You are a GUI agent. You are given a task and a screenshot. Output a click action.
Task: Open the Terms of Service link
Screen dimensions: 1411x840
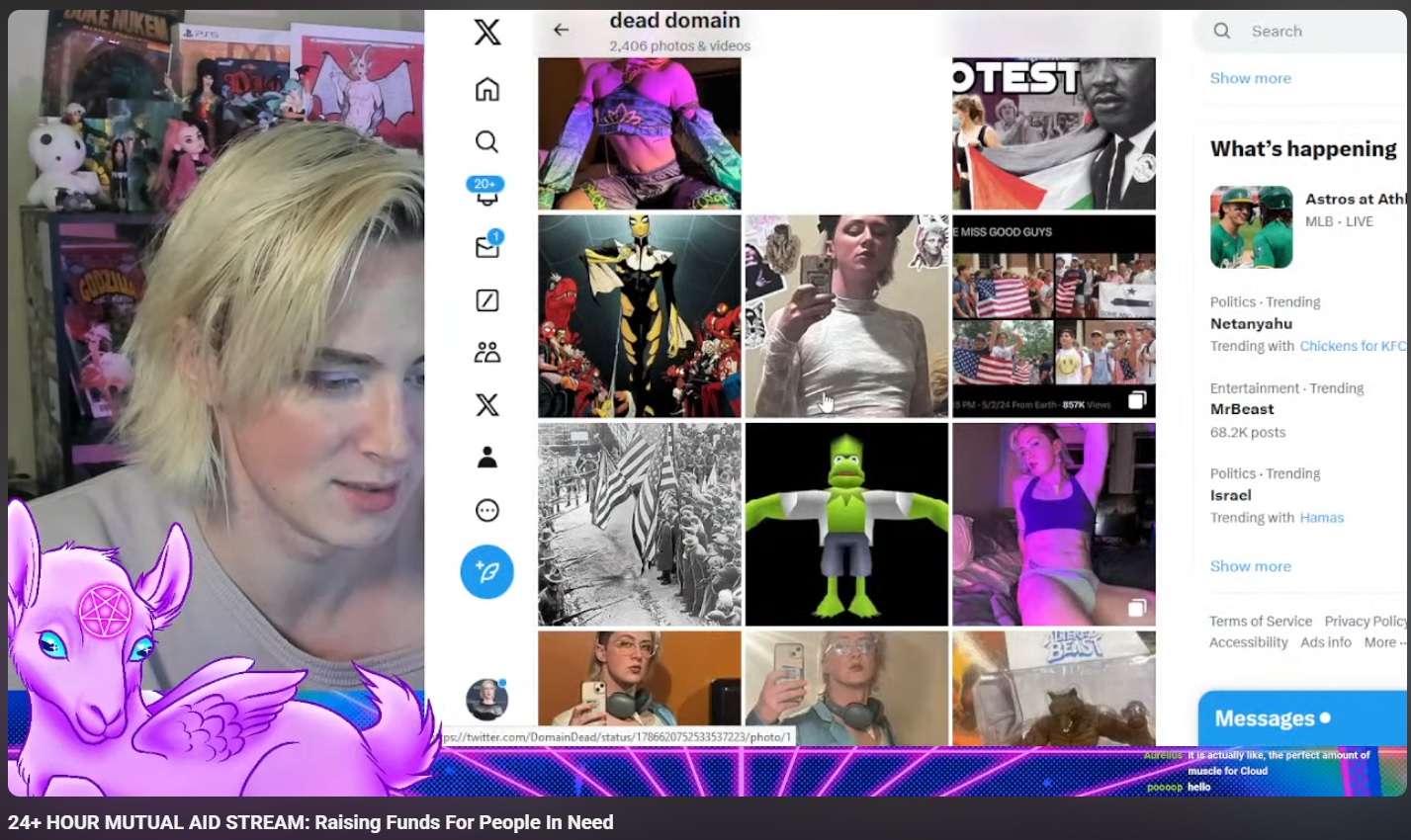[x=1260, y=621]
